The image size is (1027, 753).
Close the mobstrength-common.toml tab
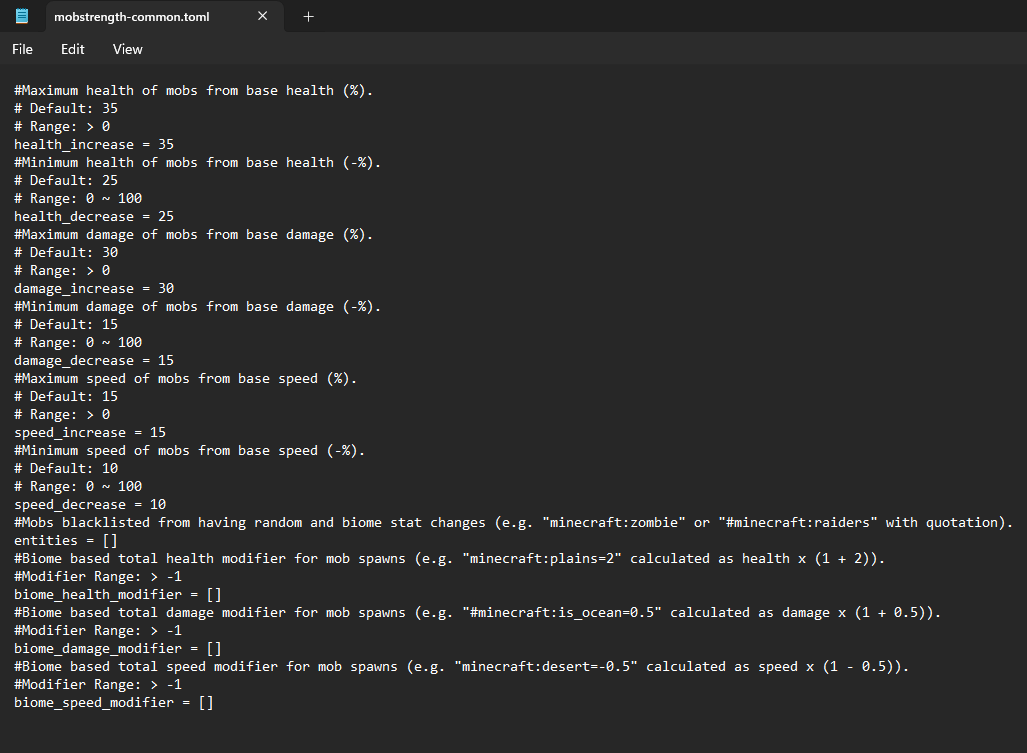pyautogui.click(x=263, y=16)
